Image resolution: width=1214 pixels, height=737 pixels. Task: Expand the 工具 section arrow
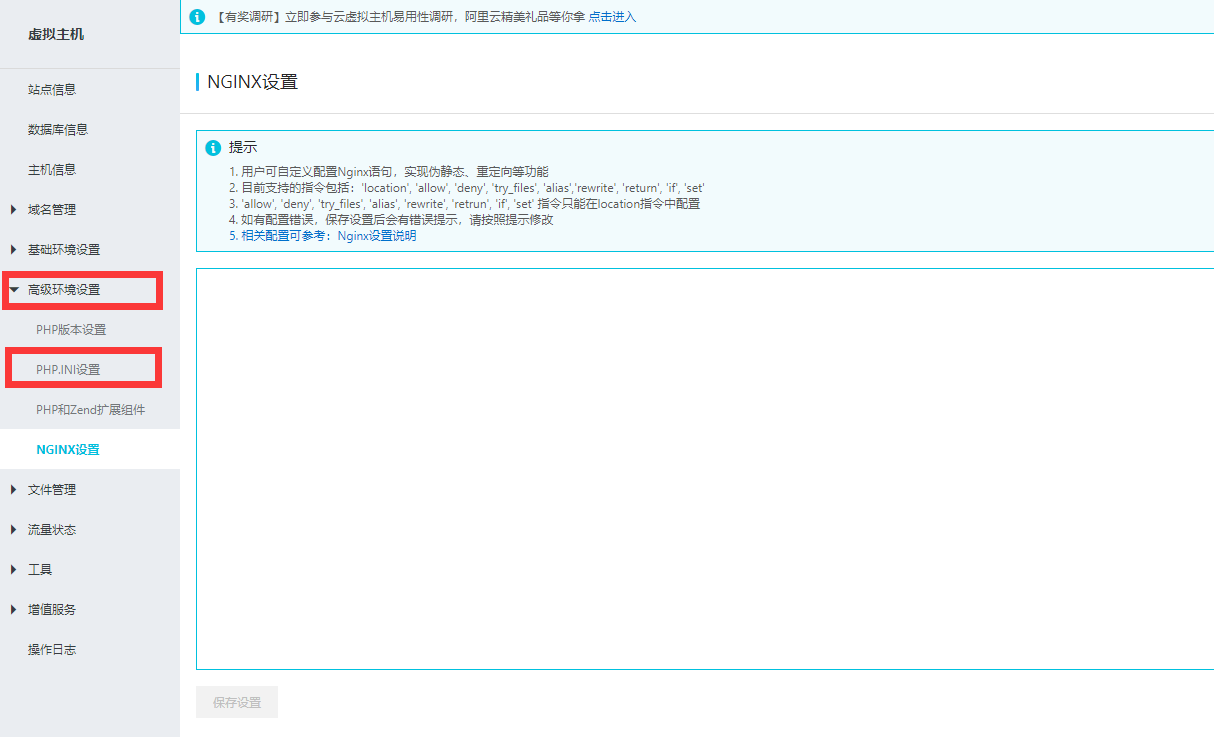(13, 569)
